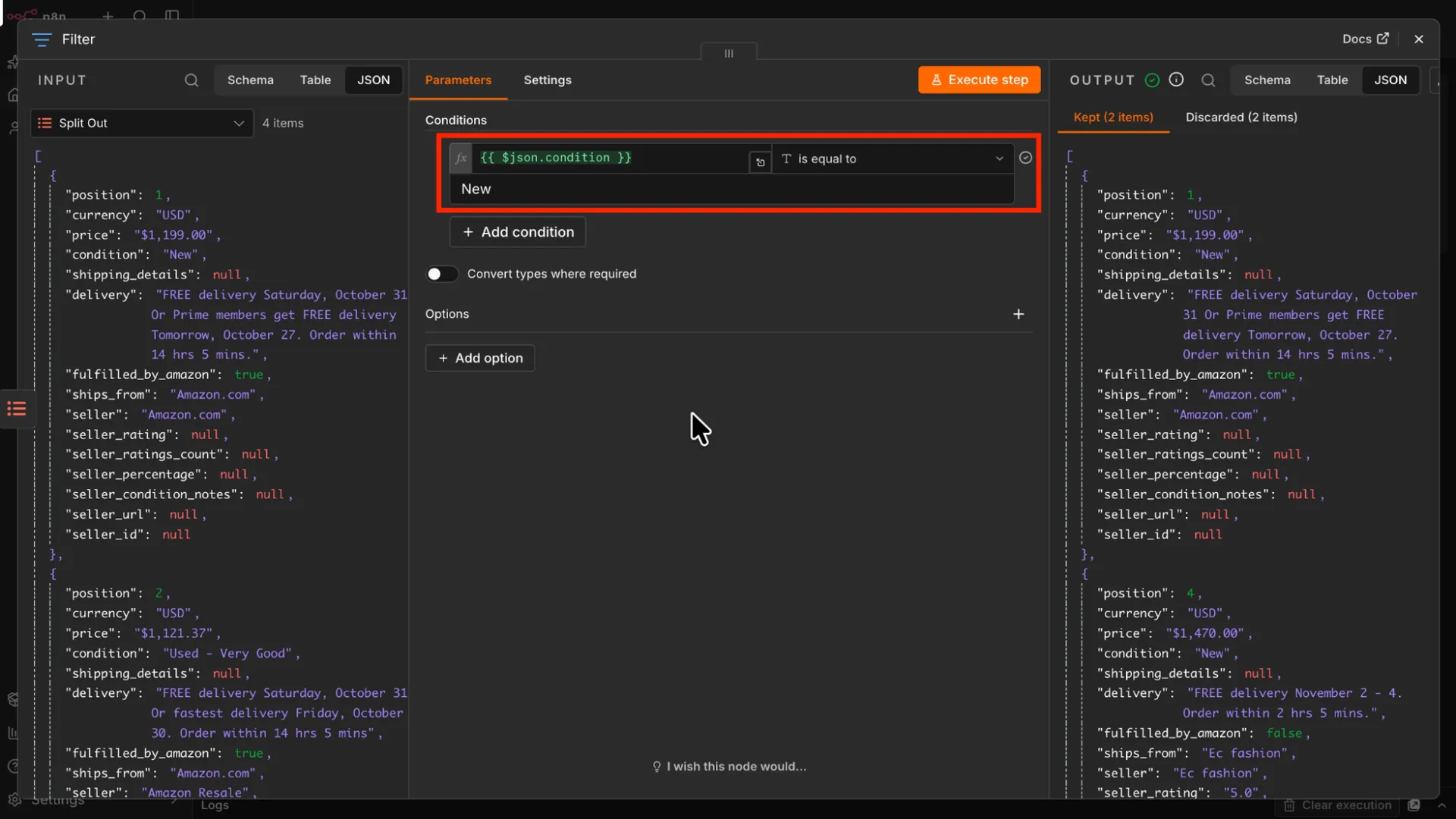Click the sparkle AI icon in left sidebar
This screenshot has height=819, width=1456.
pos(11,62)
